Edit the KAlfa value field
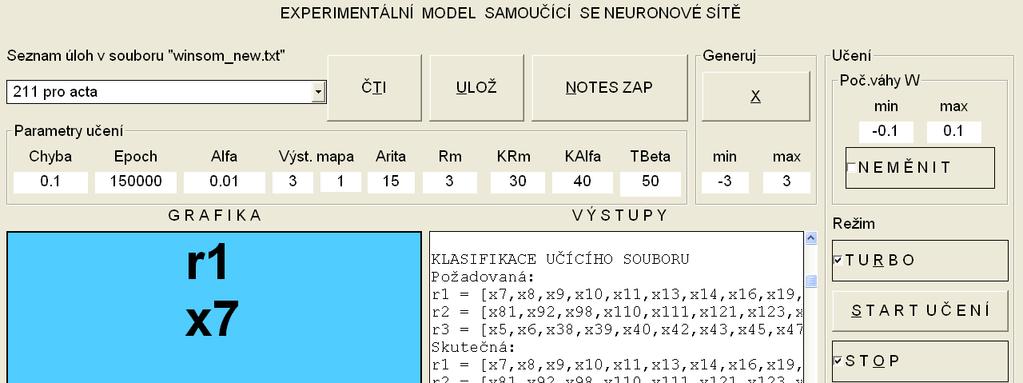 (x=582, y=182)
